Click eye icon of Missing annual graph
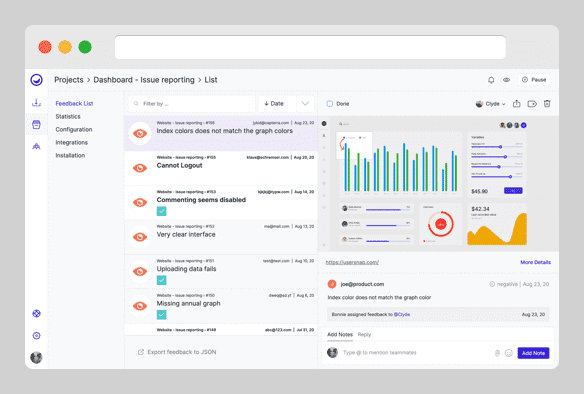The width and height of the screenshot is (584, 394). [140, 306]
